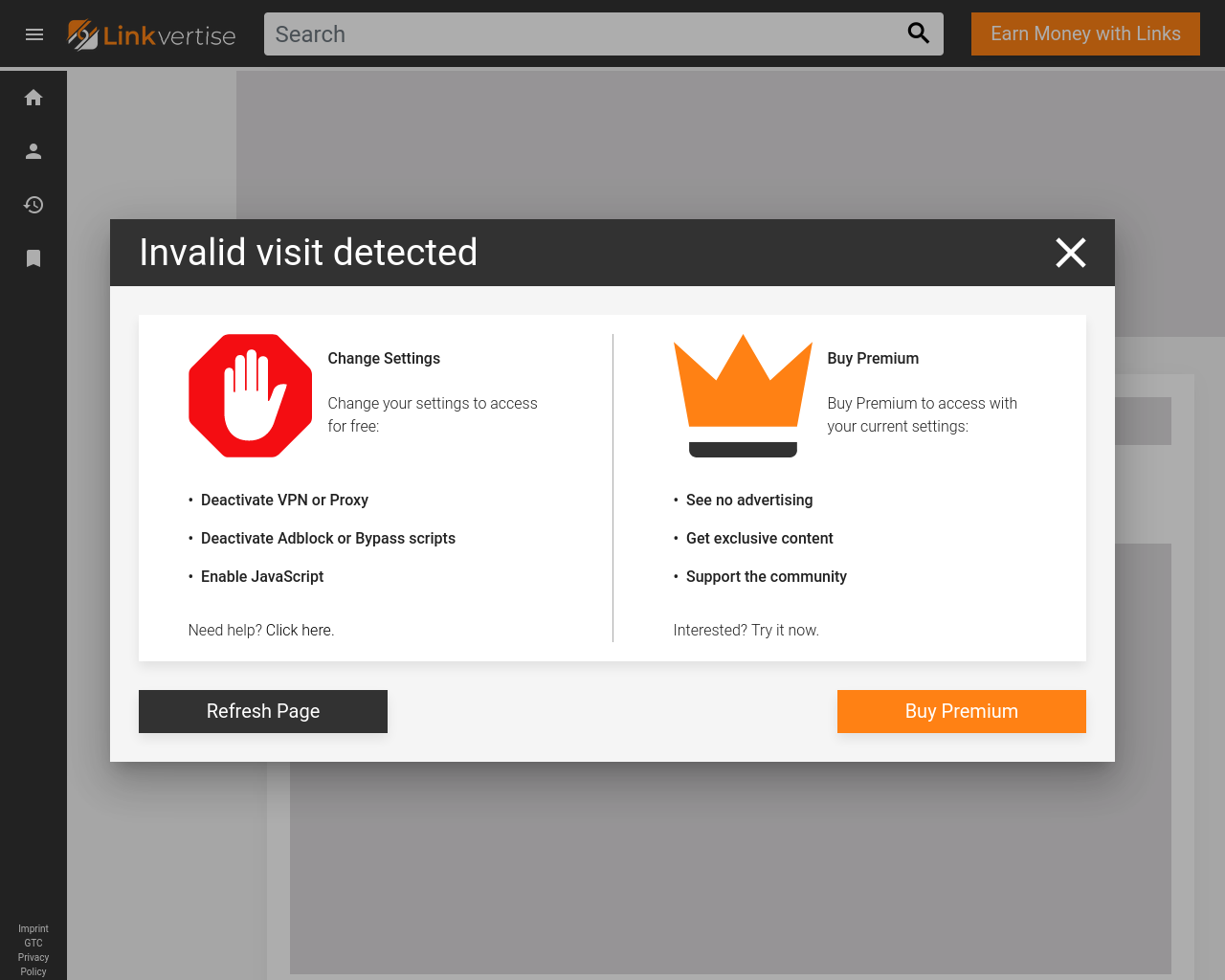Open the hamburger menu
Viewport: 1225px width, 980px height.
tap(34, 34)
